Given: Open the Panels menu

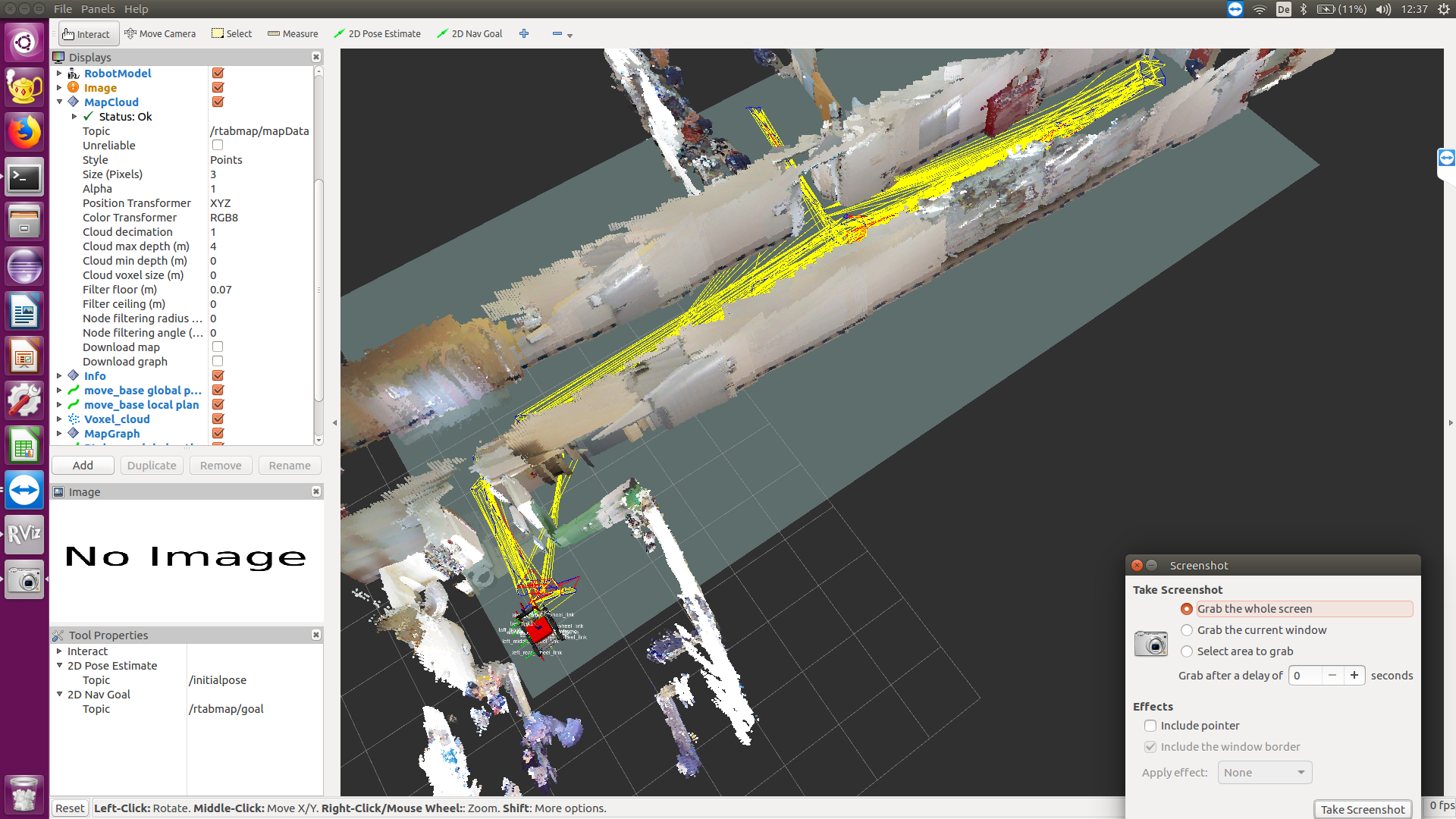Looking at the screenshot, I should [x=98, y=9].
